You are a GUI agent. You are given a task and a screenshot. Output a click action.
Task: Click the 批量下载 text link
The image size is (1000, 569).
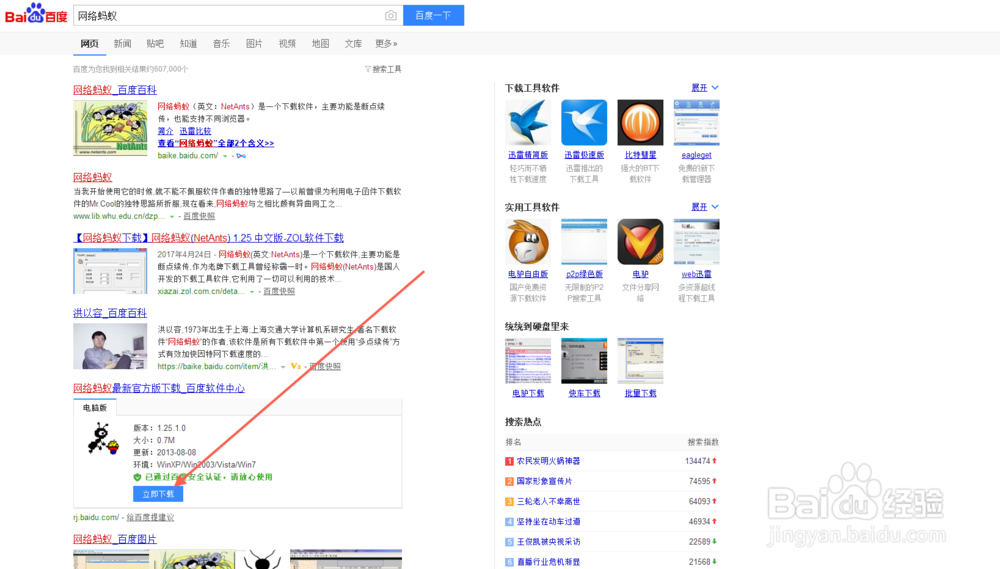click(x=640, y=394)
